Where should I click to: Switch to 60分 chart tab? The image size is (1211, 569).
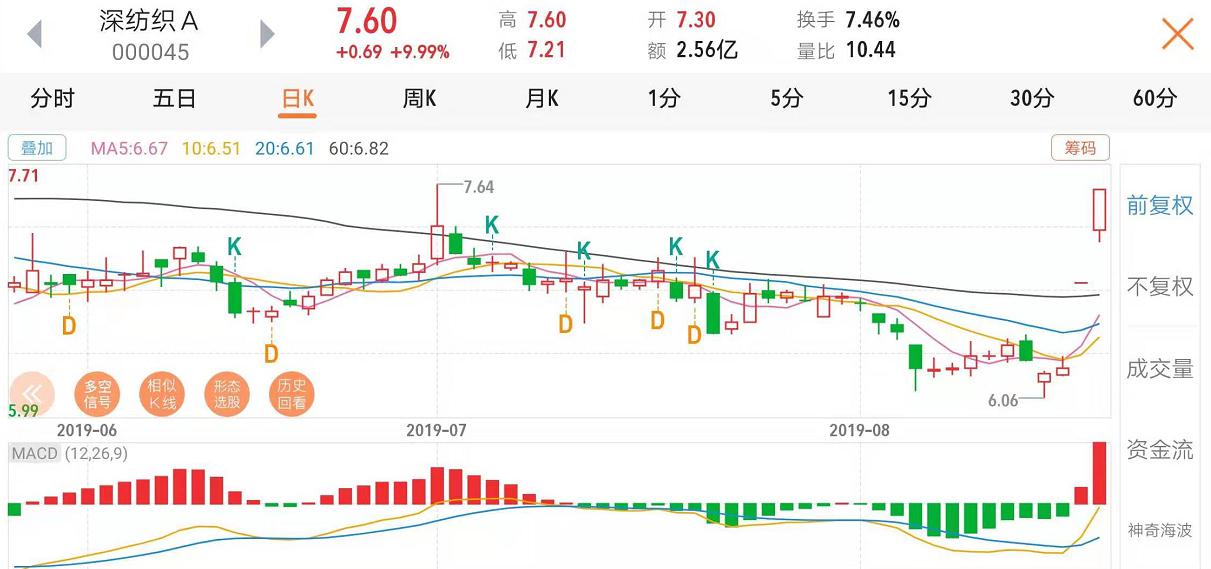pos(1155,98)
